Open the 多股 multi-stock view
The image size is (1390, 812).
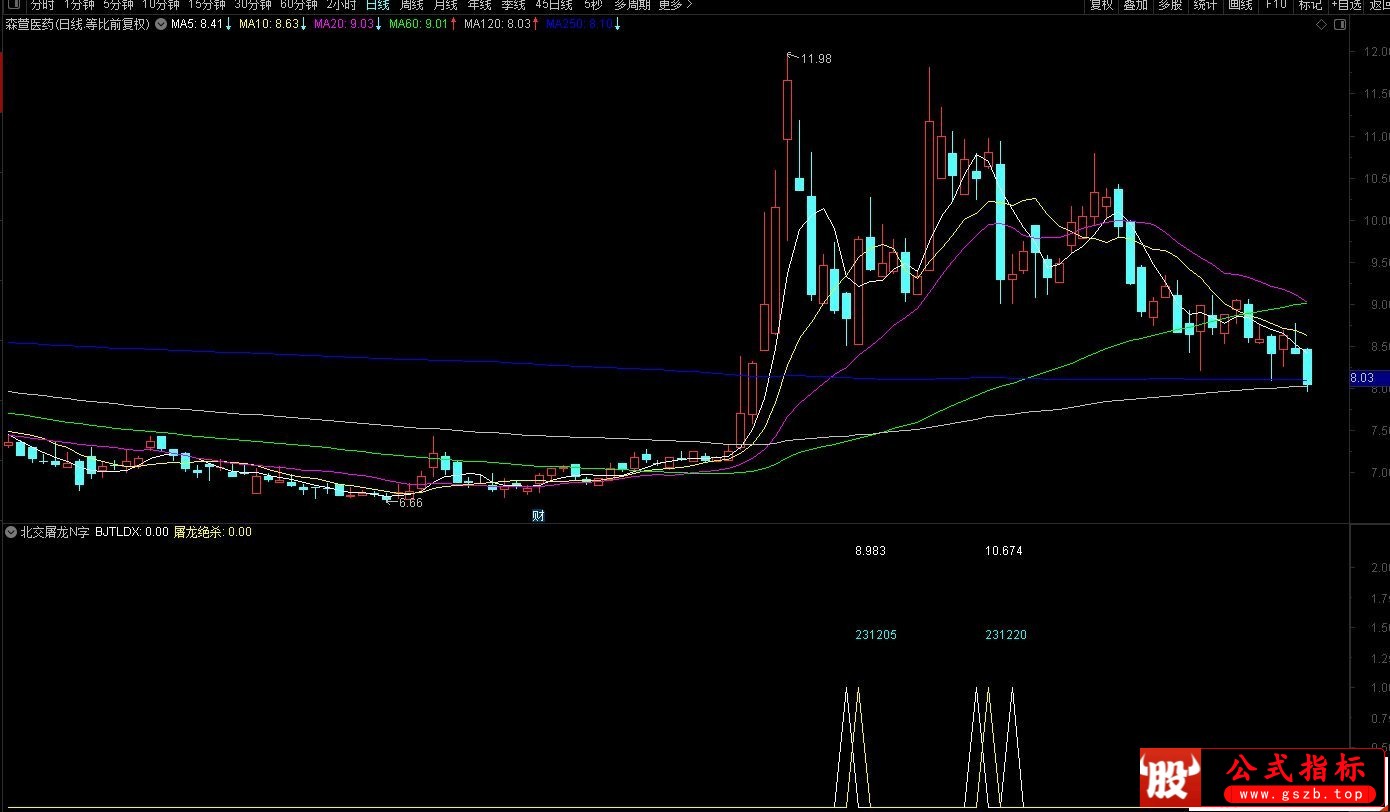(x=1170, y=4)
